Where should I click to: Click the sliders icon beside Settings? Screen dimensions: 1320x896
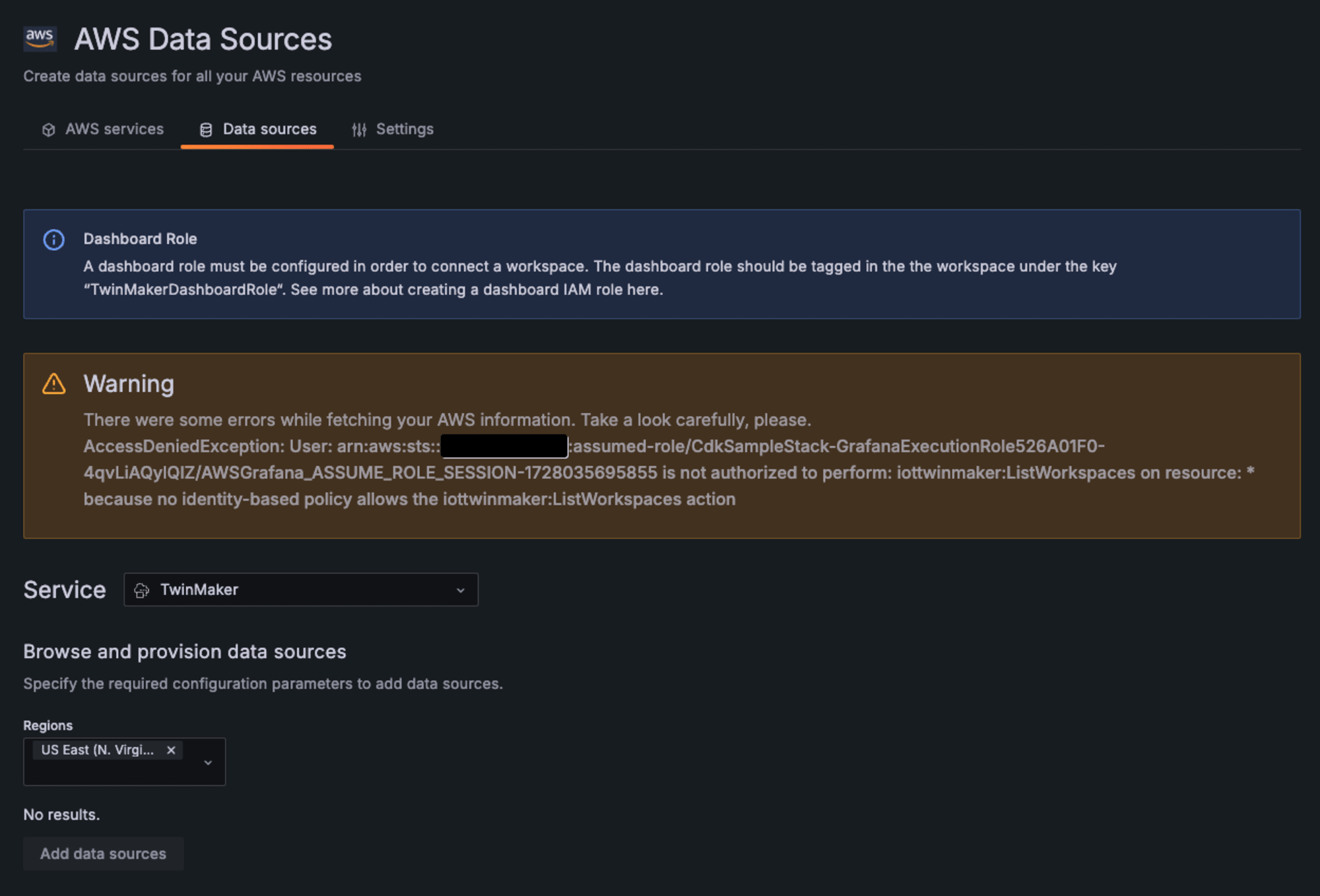pyautogui.click(x=359, y=130)
